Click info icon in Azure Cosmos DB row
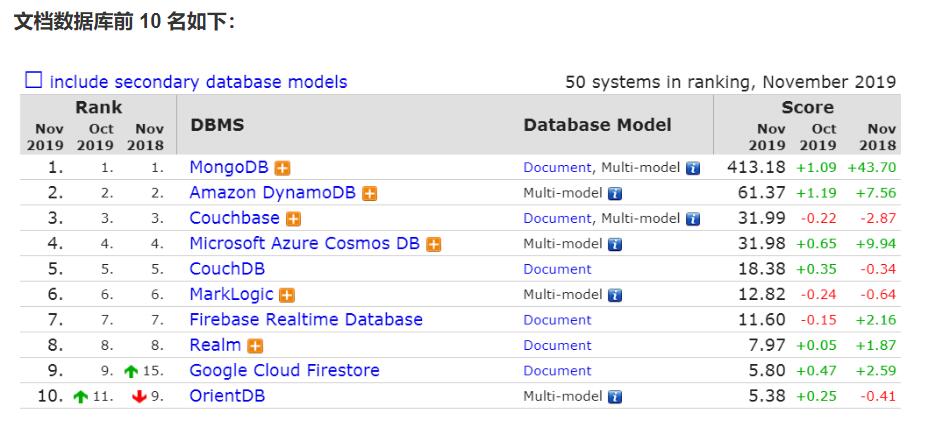Viewport: 928px width, 423px height. click(616, 245)
